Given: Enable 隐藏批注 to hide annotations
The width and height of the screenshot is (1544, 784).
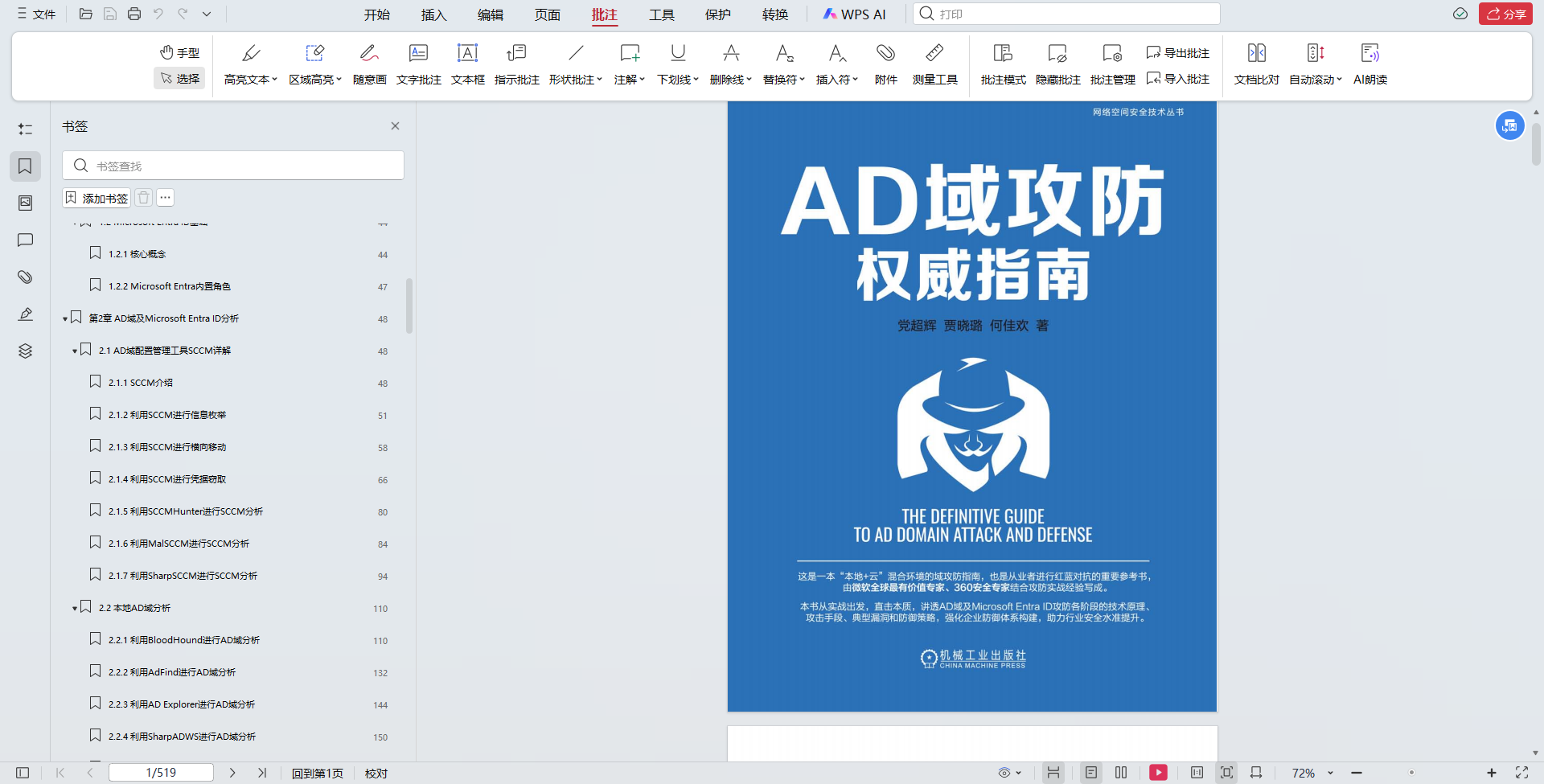Looking at the screenshot, I should [1057, 64].
